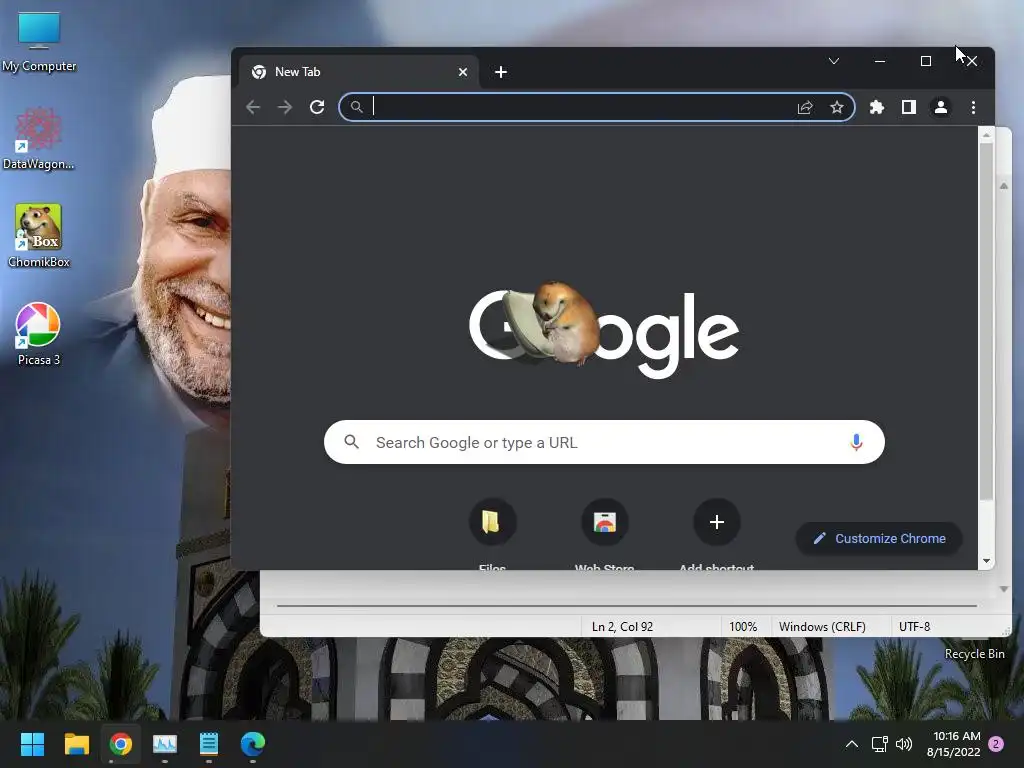Viewport: 1024px width, 768px height.
Task: Select the New Tab tab
Action: (x=359, y=72)
